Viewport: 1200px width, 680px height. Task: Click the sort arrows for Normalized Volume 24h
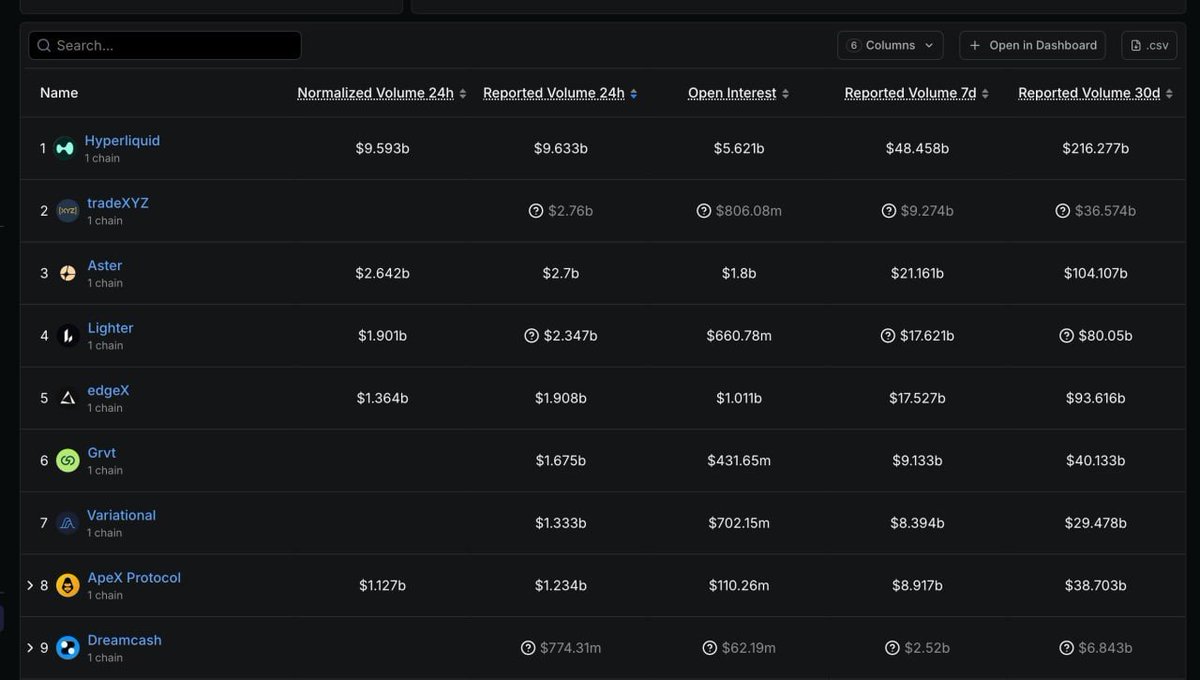(x=463, y=94)
